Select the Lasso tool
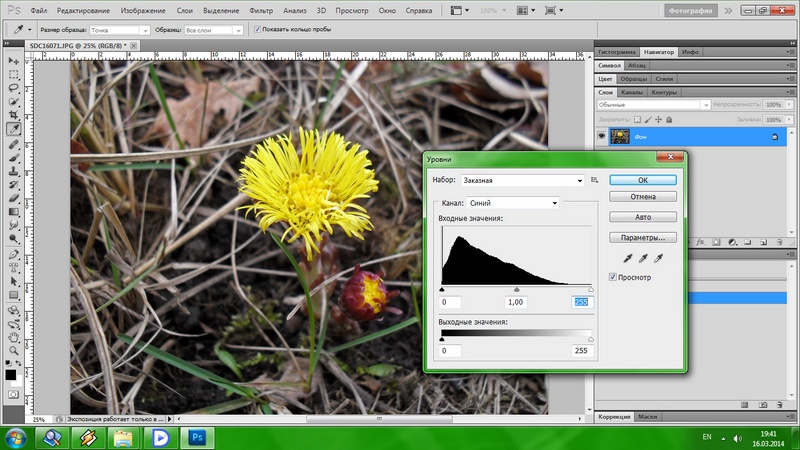 (x=14, y=87)
